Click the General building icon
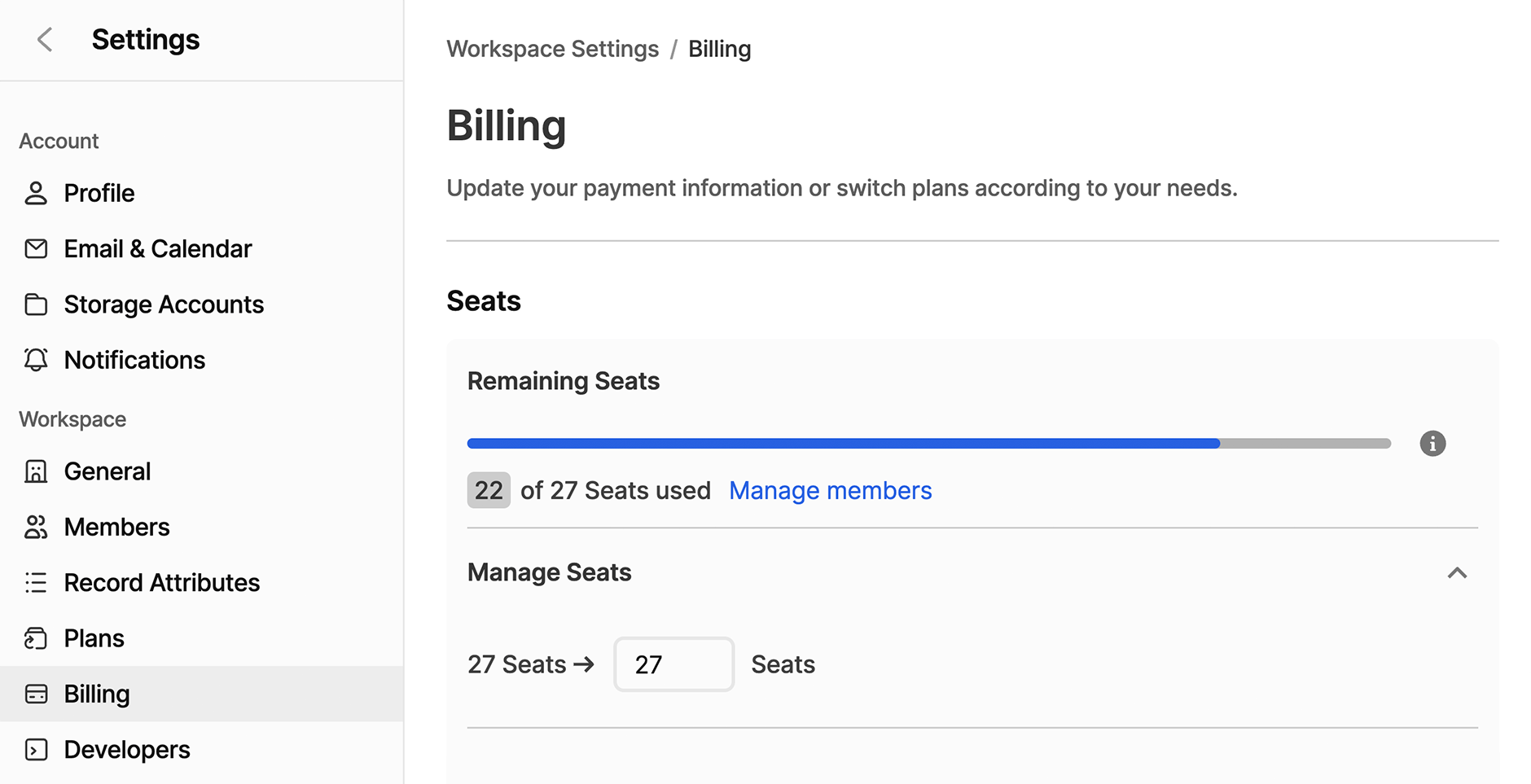This screenshot has height=784, width=1531. (36, 471)
